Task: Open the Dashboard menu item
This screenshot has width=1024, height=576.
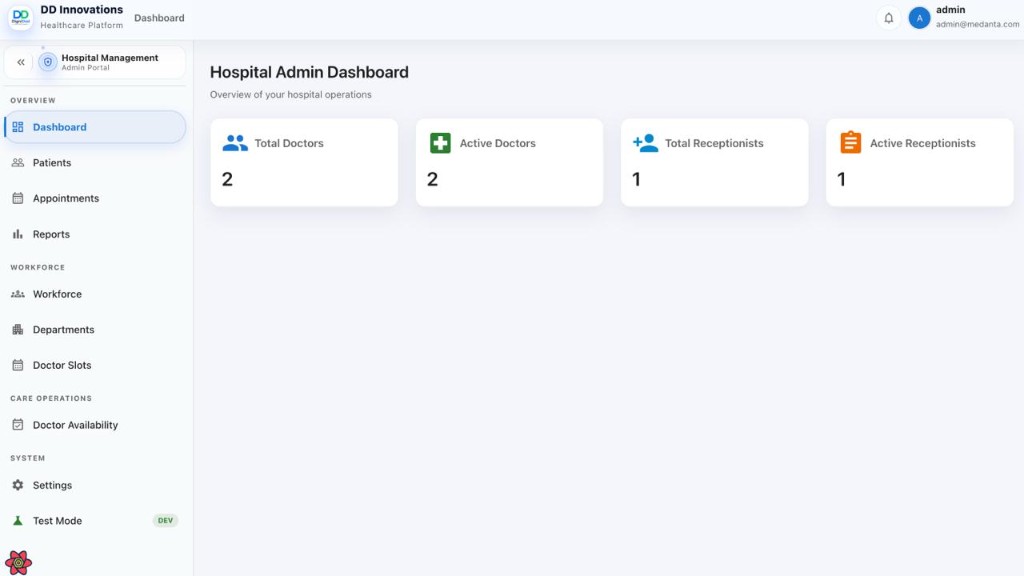Action: 95,127
